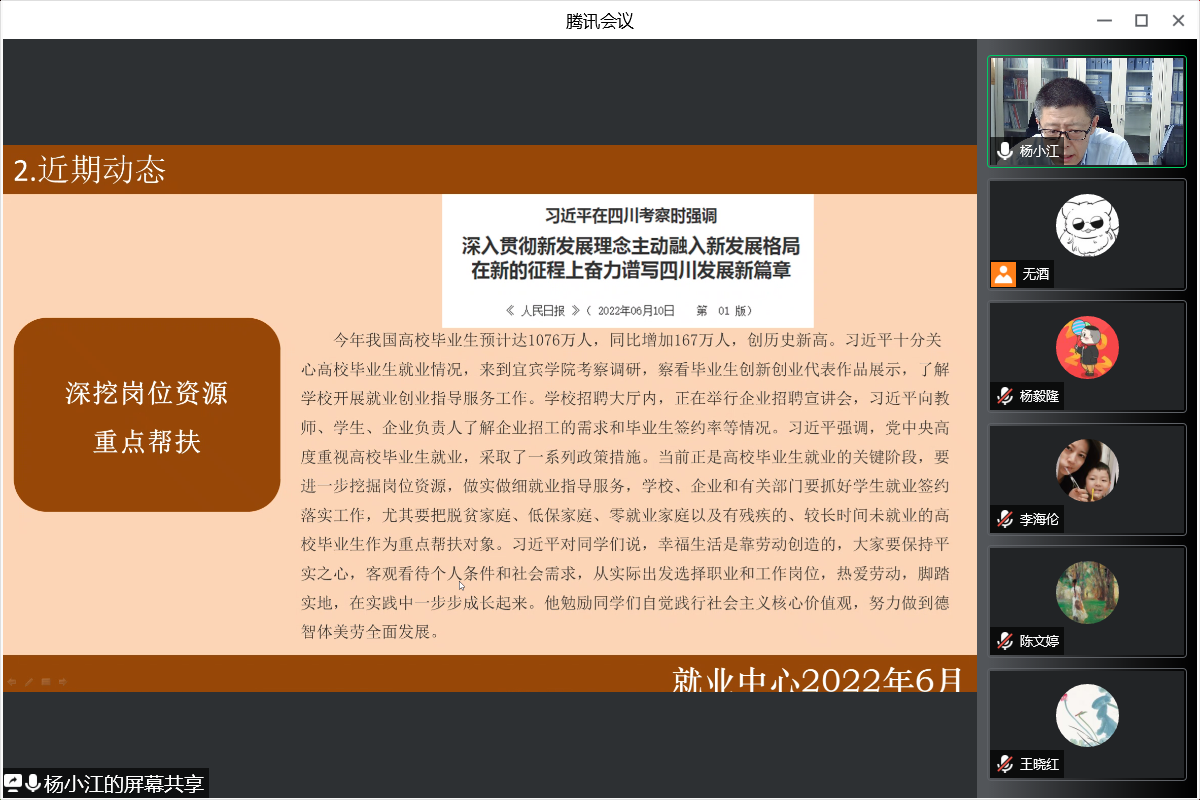This screenshot has height=800, width=1200.
Task: Click the orange user icon beside 无酒
Action: click(x=1004, y=274)
